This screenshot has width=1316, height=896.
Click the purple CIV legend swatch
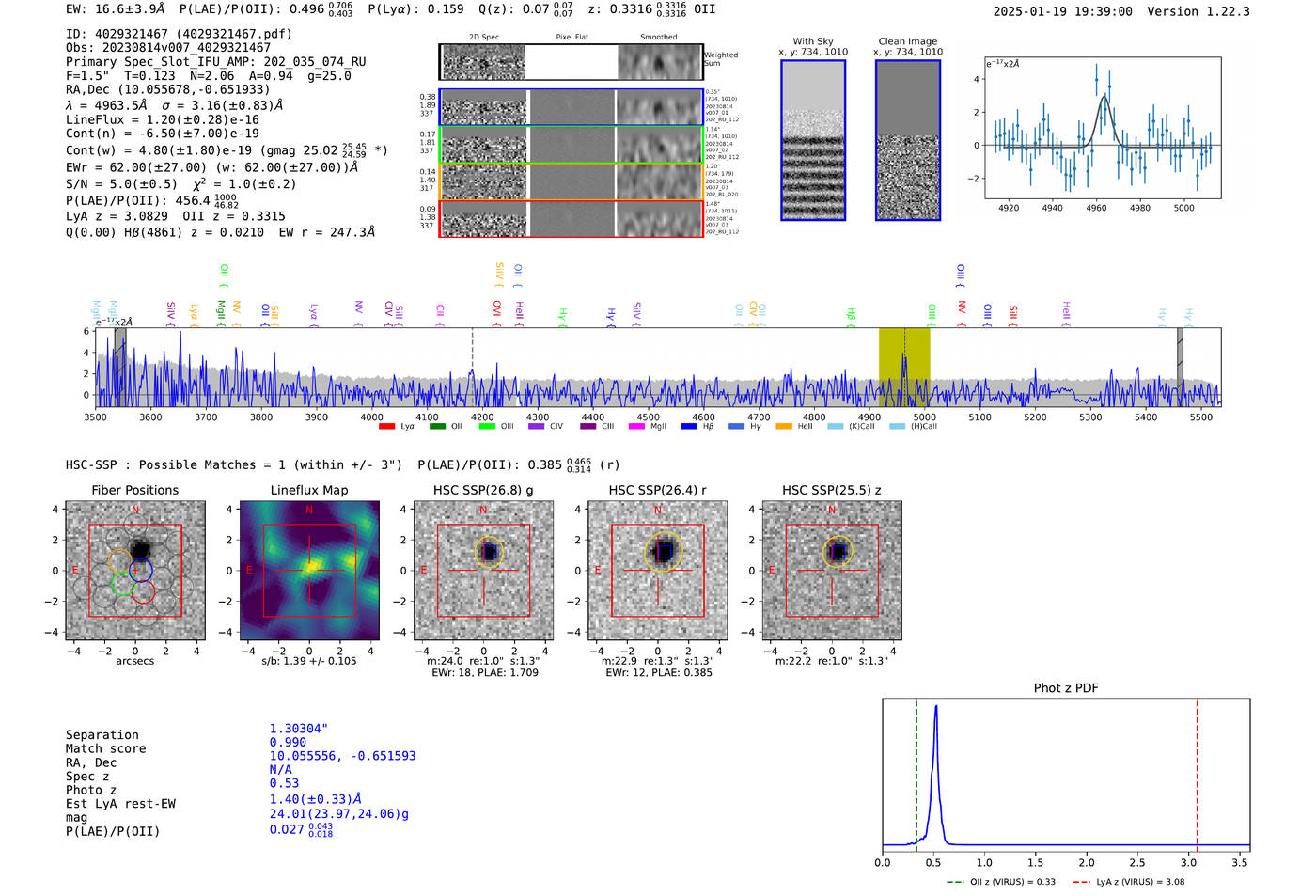pyautogui.click(x=536, y=426)
